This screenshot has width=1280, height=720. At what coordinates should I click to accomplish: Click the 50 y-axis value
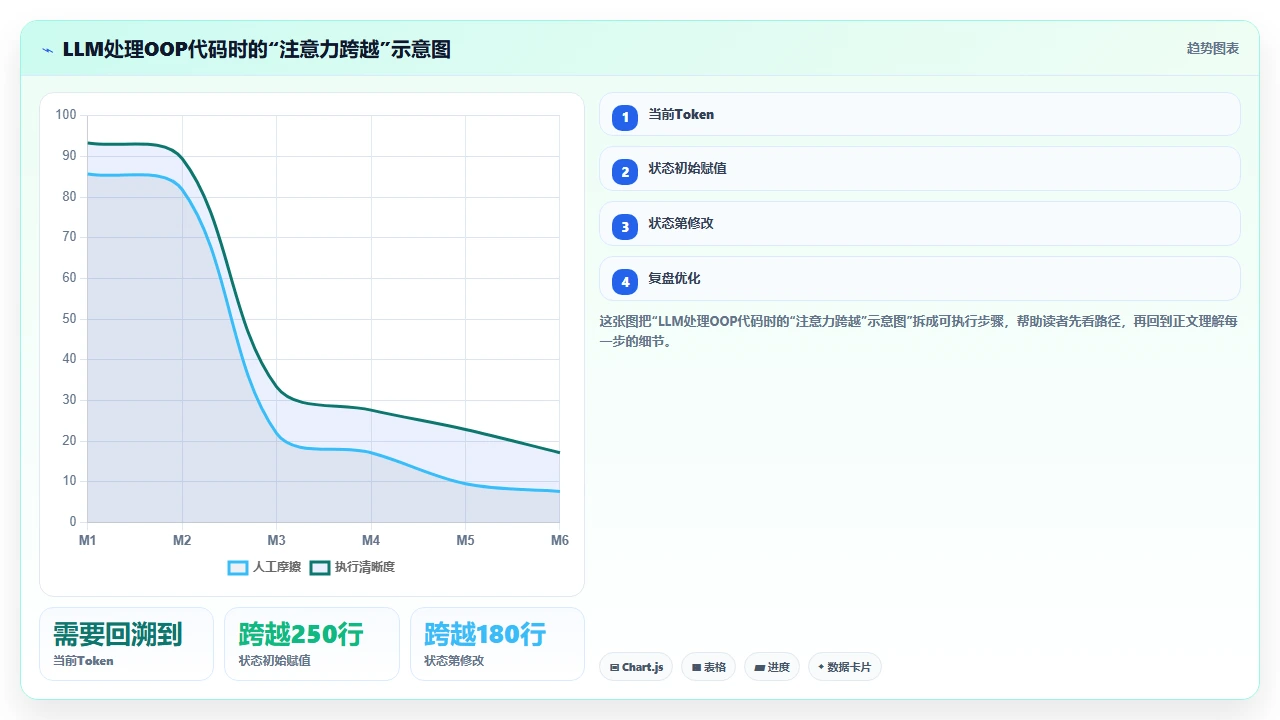[69, 318]
